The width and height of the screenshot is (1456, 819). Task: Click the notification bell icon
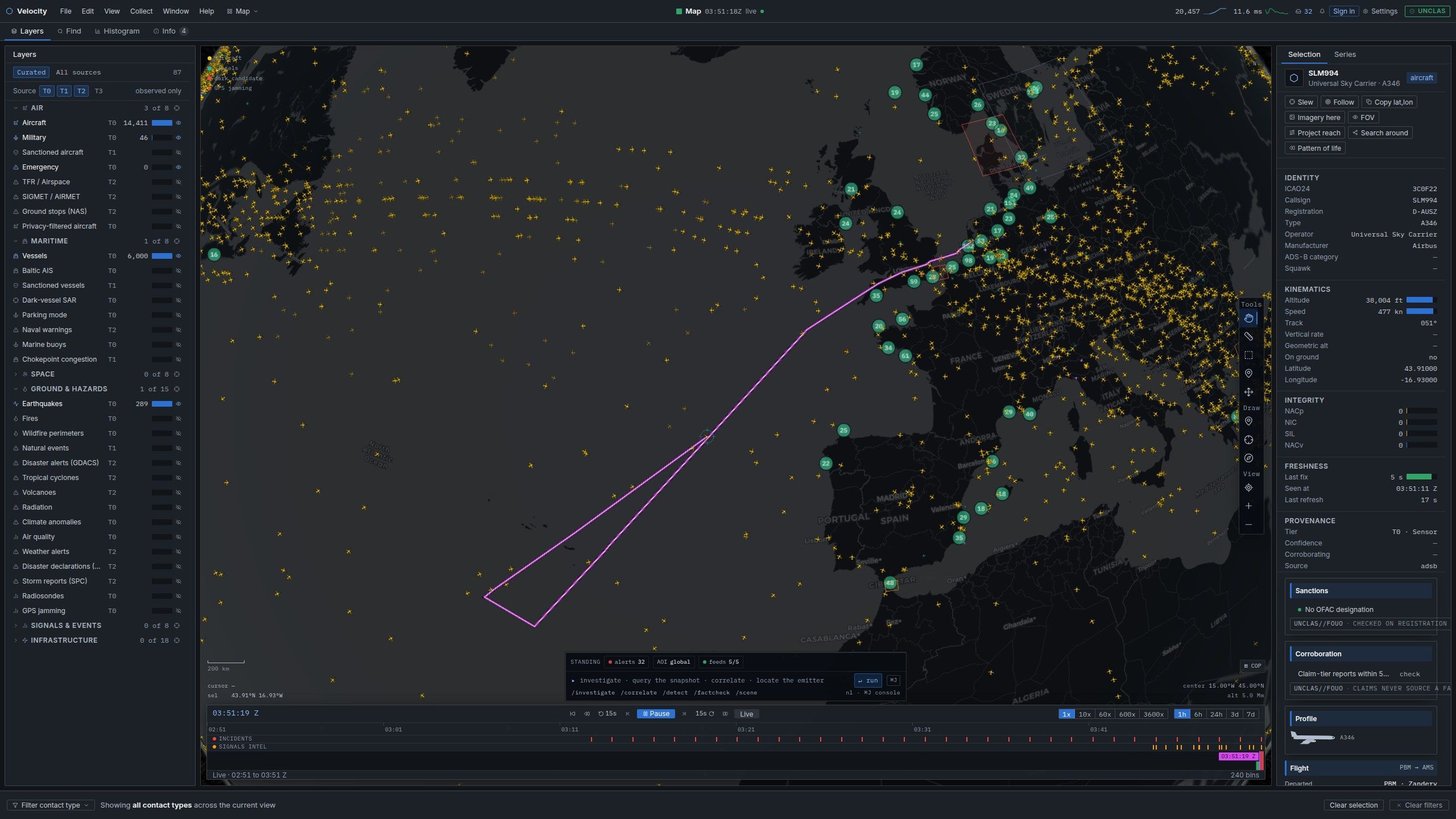point(1322,11)
